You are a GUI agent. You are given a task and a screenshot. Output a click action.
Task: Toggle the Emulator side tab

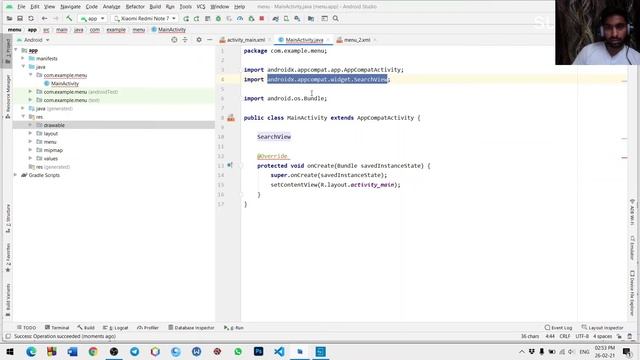pos(632,247)
